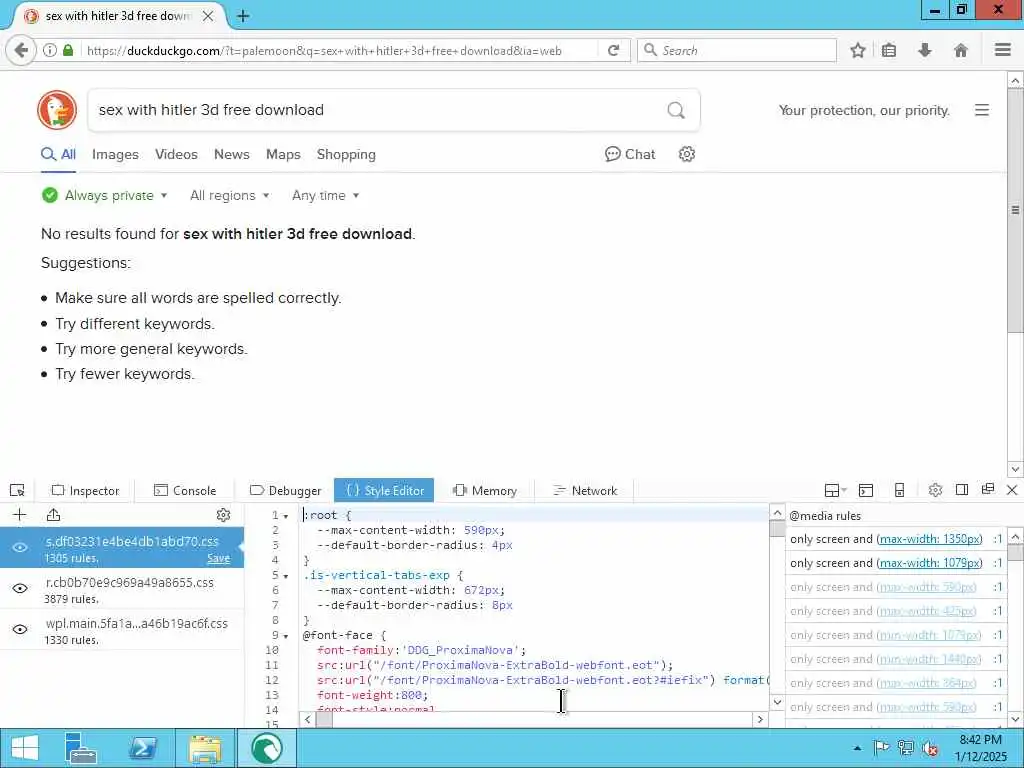
Task: Switch to Shopping results tab
Action: (346, 154)
